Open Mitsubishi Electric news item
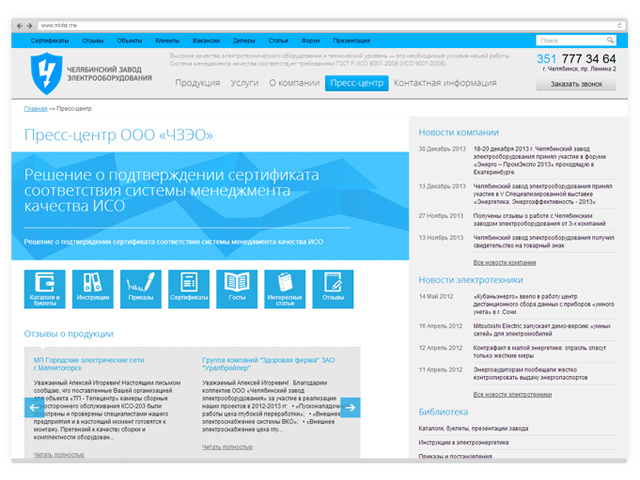Screen dimensions: 640x480 (x=542, y=330)
